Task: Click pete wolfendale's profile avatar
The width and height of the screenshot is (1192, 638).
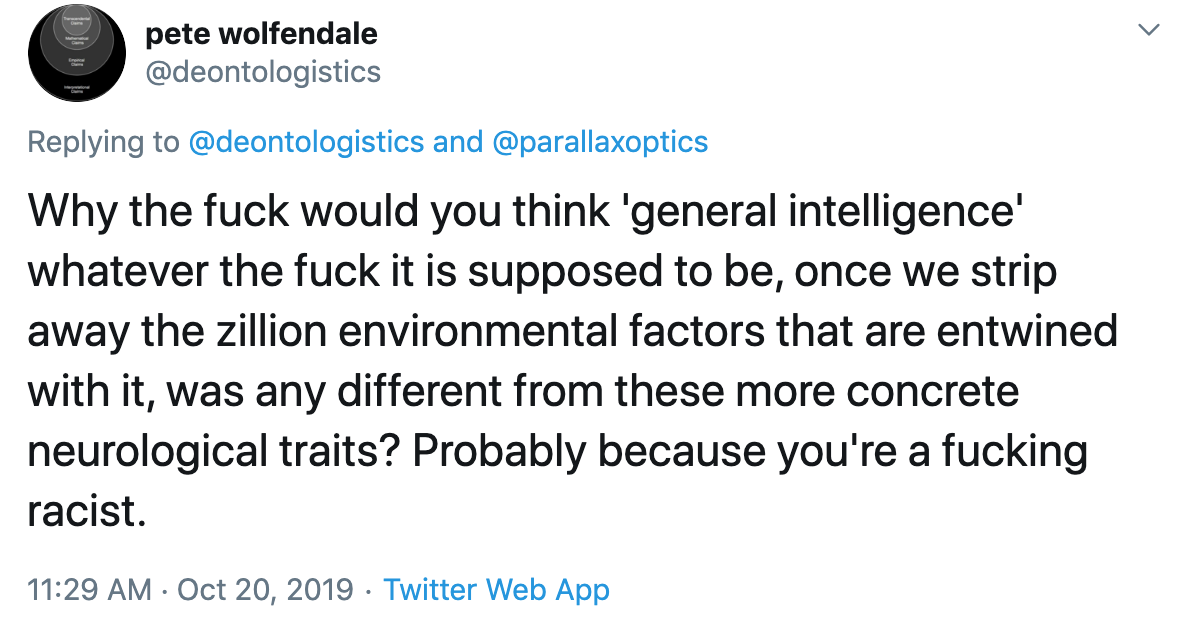Action: click(x=75, y=57)
